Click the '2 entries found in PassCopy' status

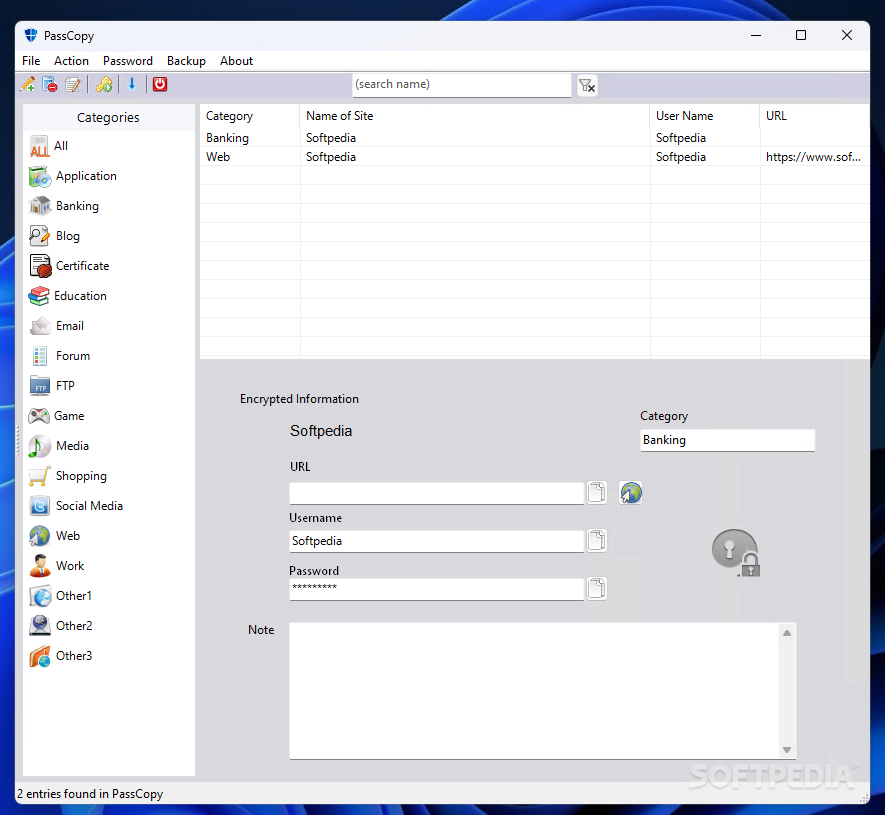point(90,794)
